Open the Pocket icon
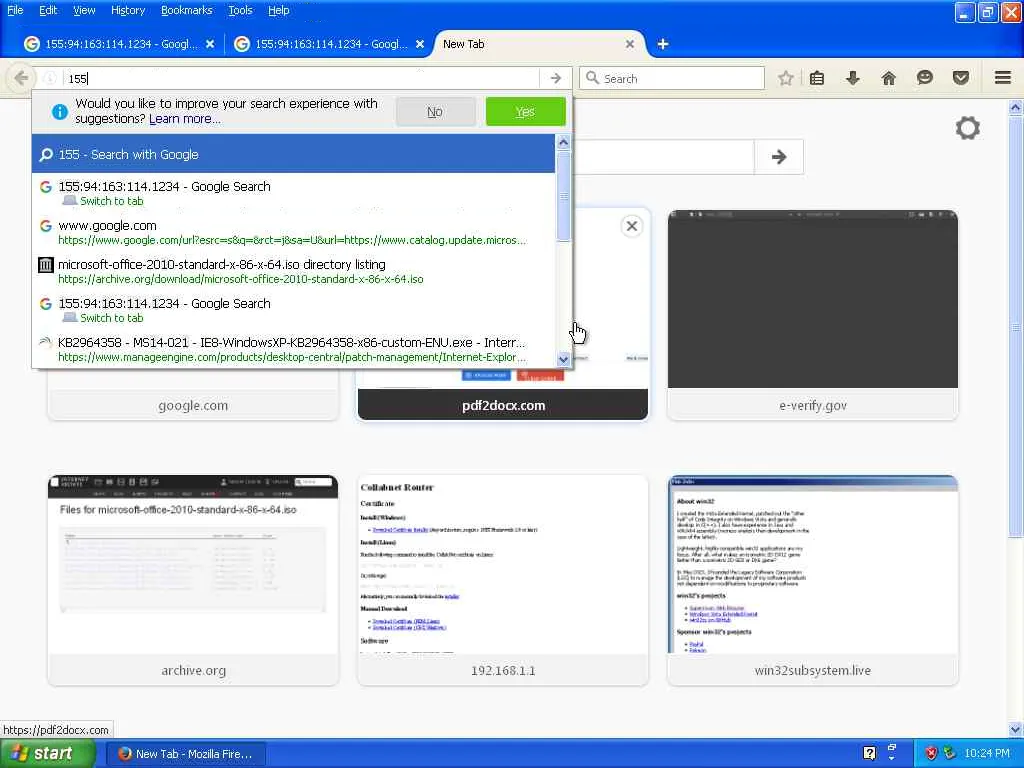Viewport: 1024px width, 768px height. (x=960, y=78)
